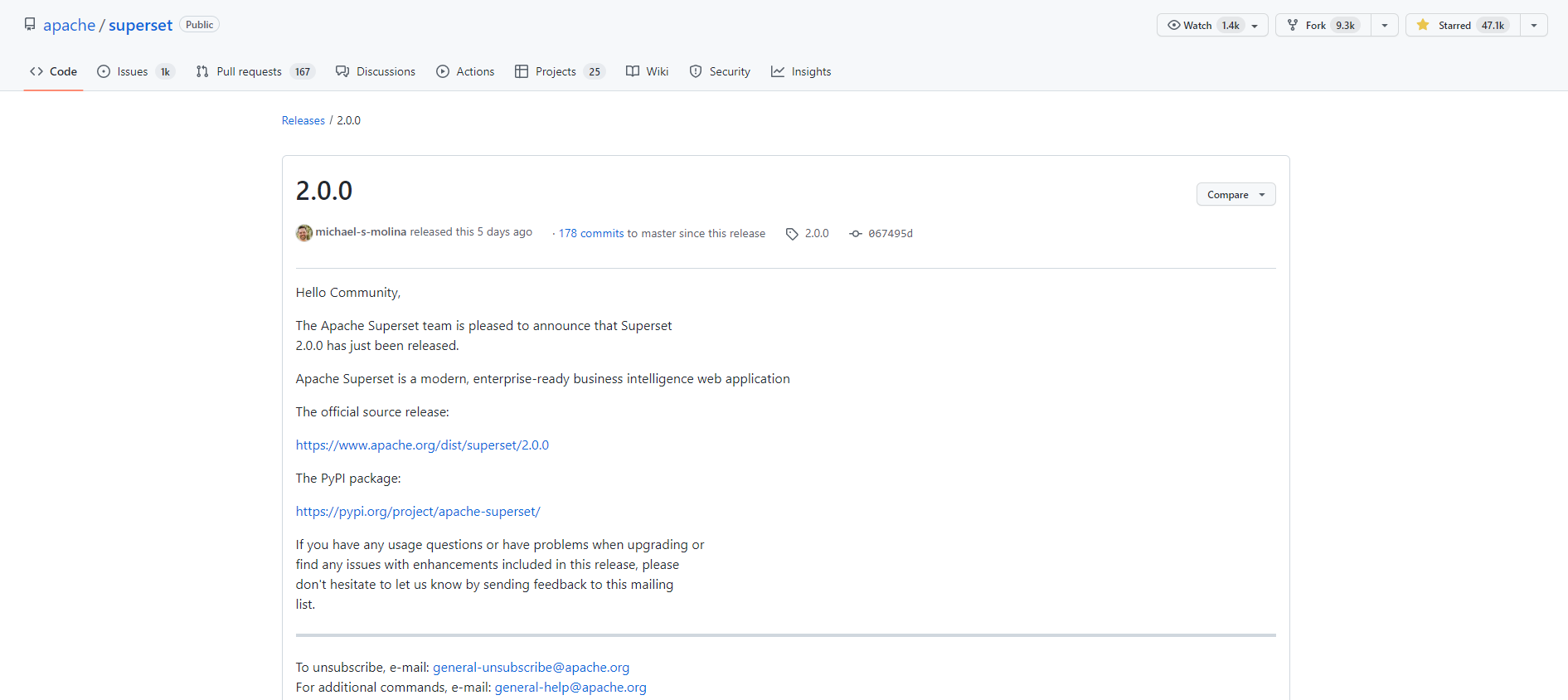The width and height of the screenshot is (1568, 700).
Task: Click general-unsubscribe@apache.org email link
Action: (x=531, y=668)
